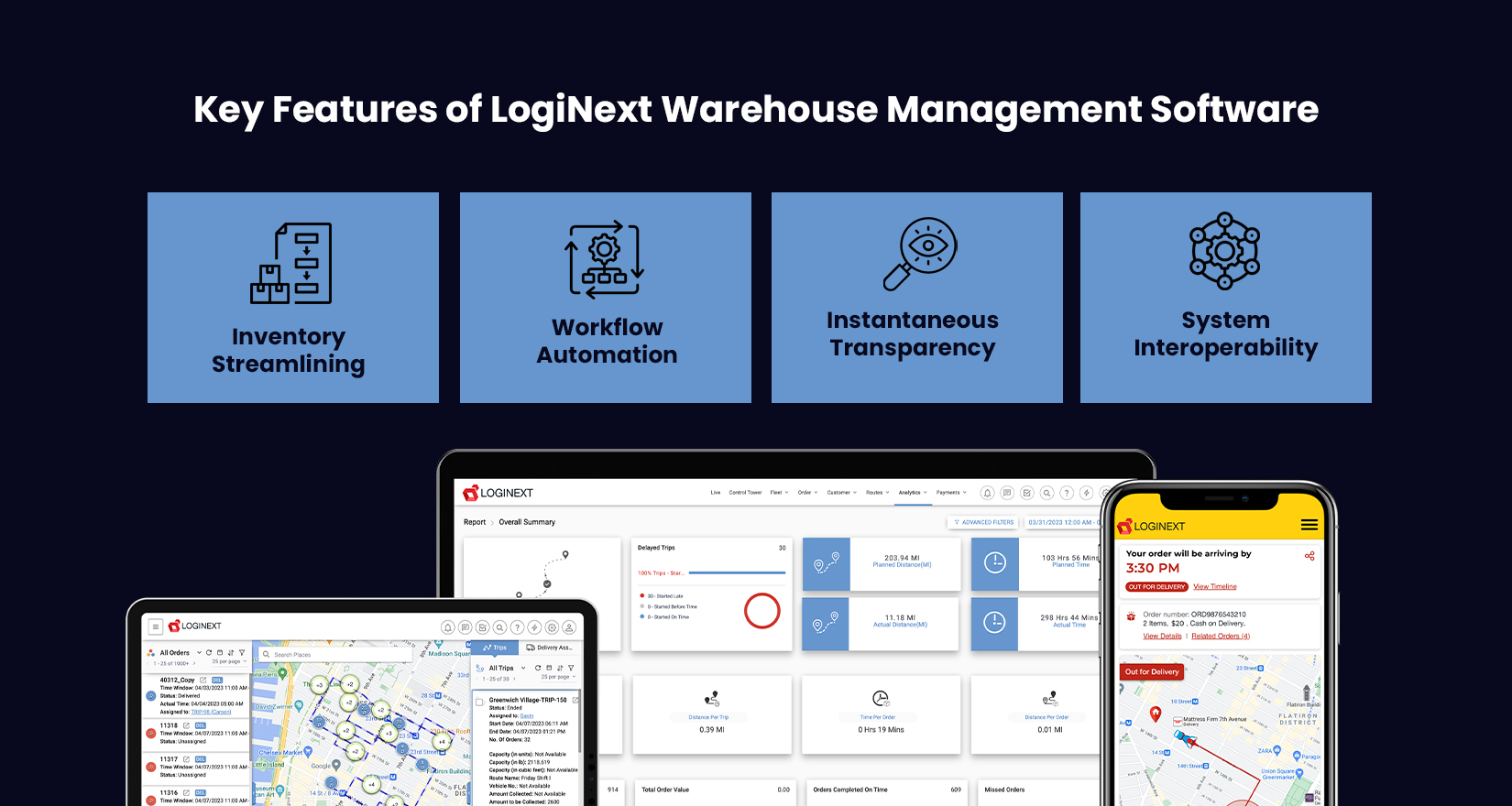Click the Delayed Trips progress bar
Image resolution: width=1512 pixels, height=806 pixels.
pos(737,572)
